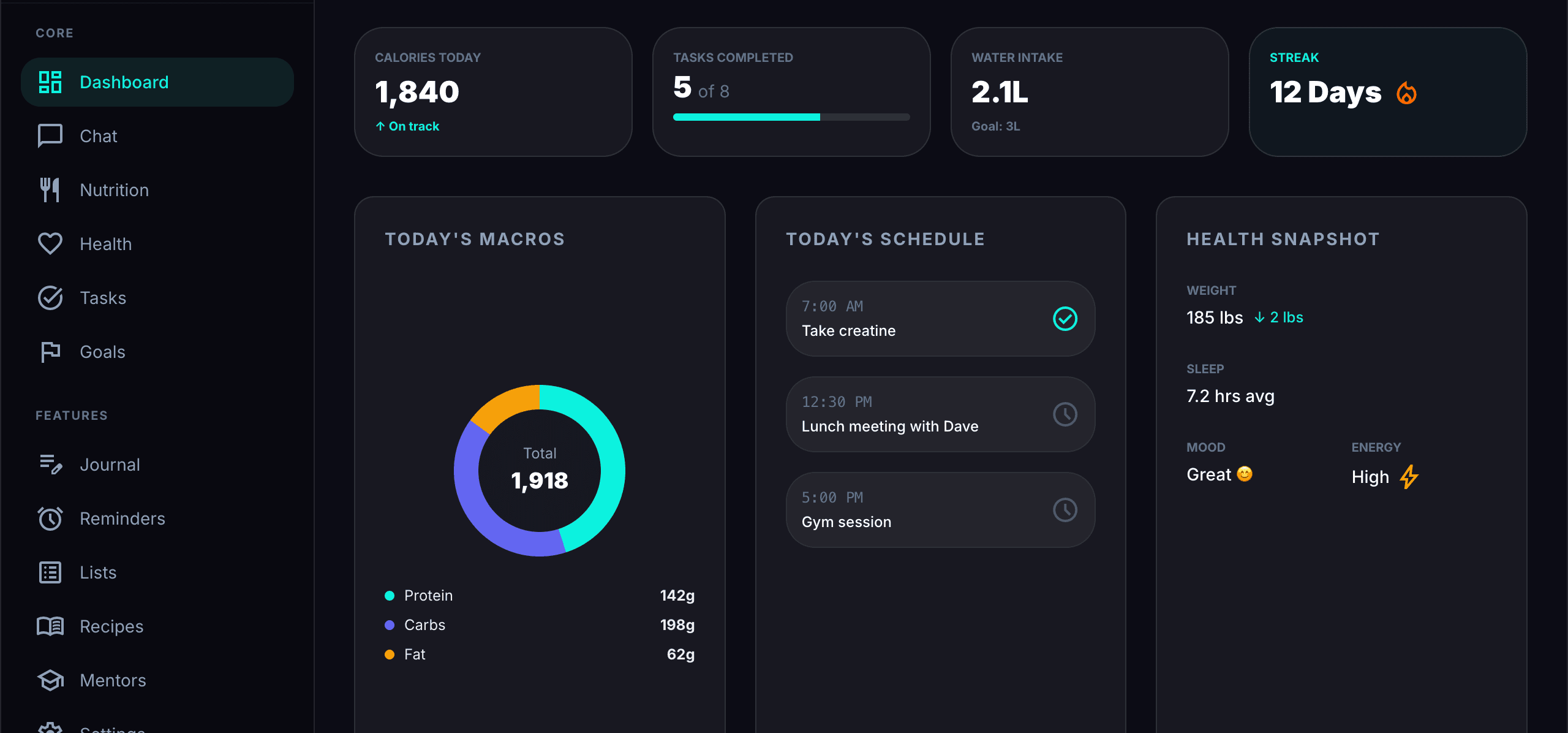
Task: Click the Mentors package icon
Action: coord(50,680)
